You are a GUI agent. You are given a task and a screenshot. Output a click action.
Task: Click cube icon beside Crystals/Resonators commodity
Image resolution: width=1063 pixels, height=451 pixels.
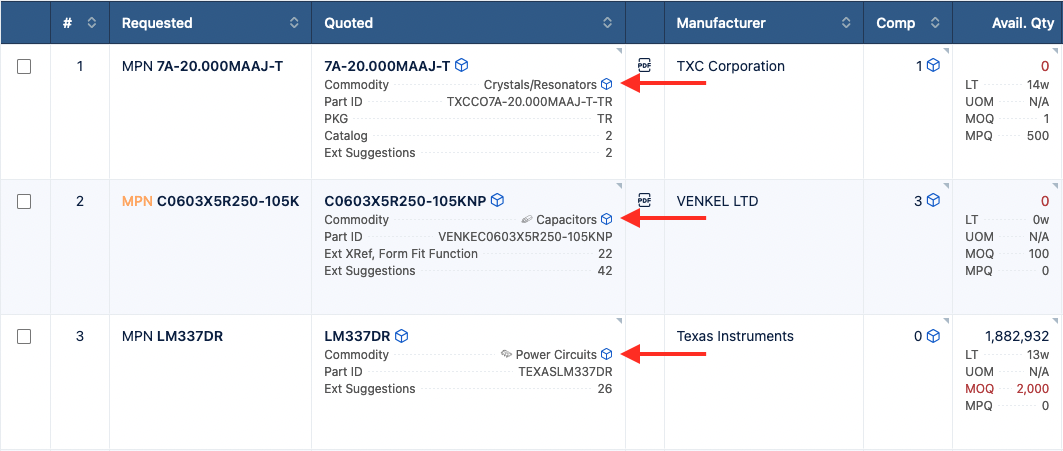pyautogui.click(x=606, y=85)
